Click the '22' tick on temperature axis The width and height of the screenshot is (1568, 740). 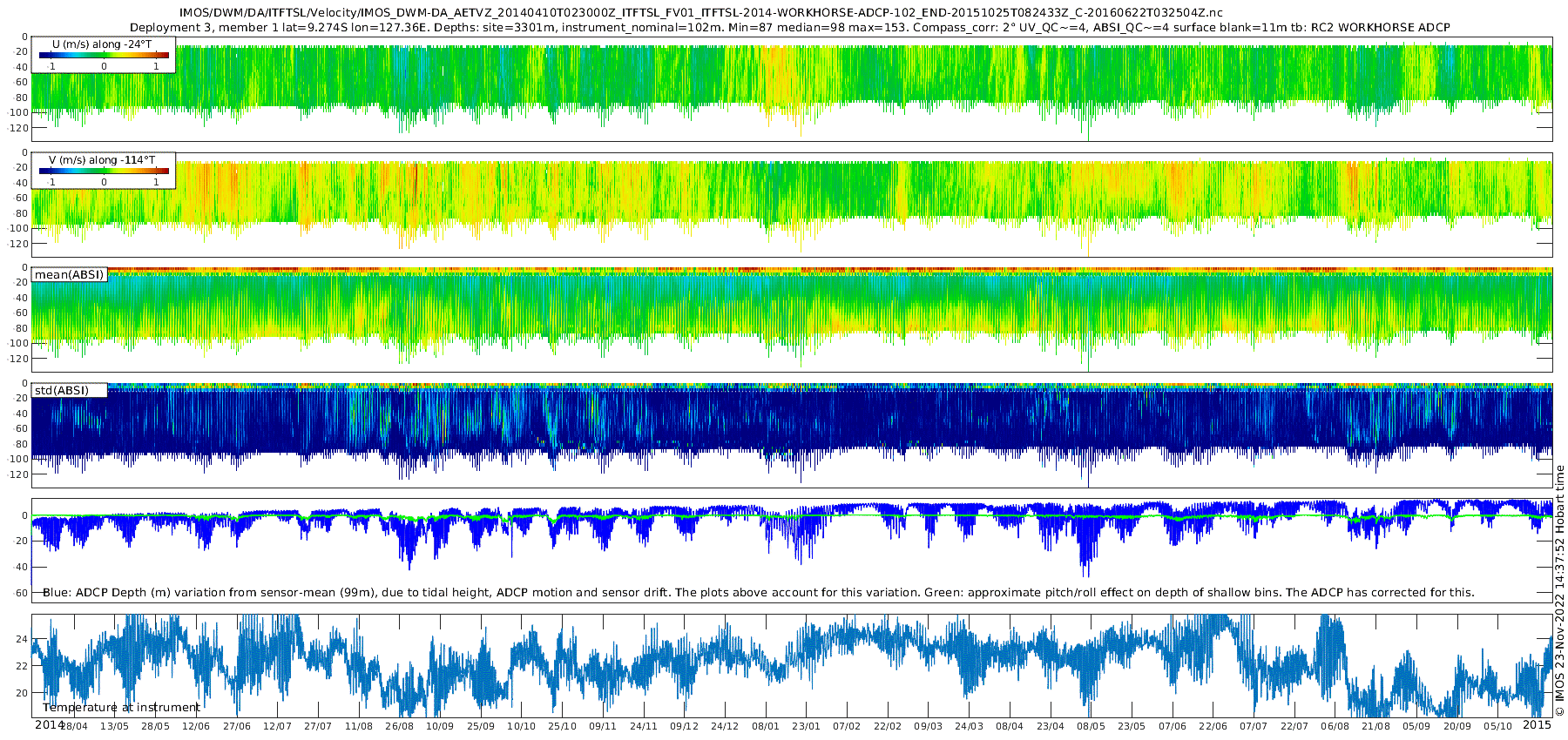[x=23, y=666]
